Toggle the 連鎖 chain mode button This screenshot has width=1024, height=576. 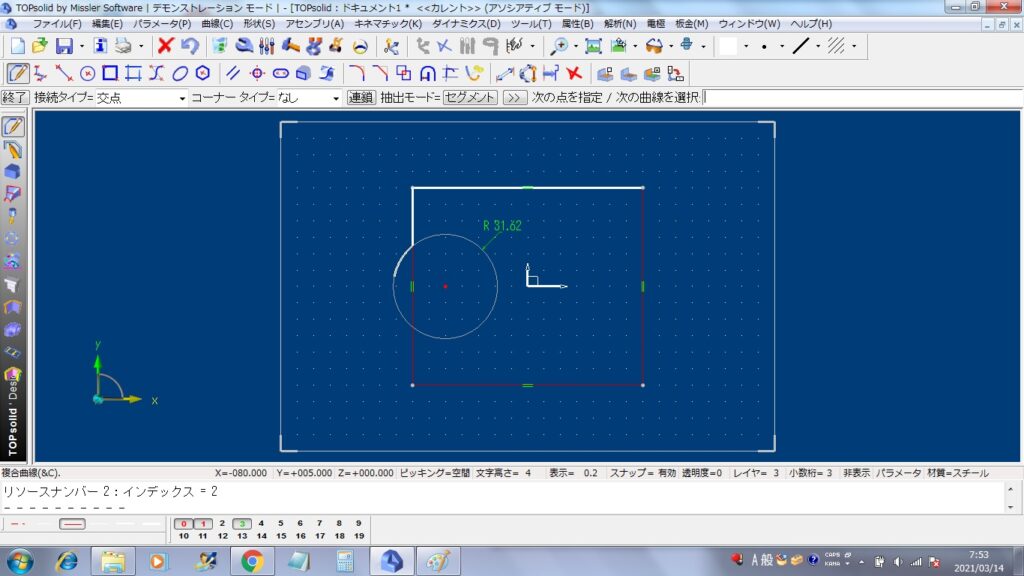[360, 98]
